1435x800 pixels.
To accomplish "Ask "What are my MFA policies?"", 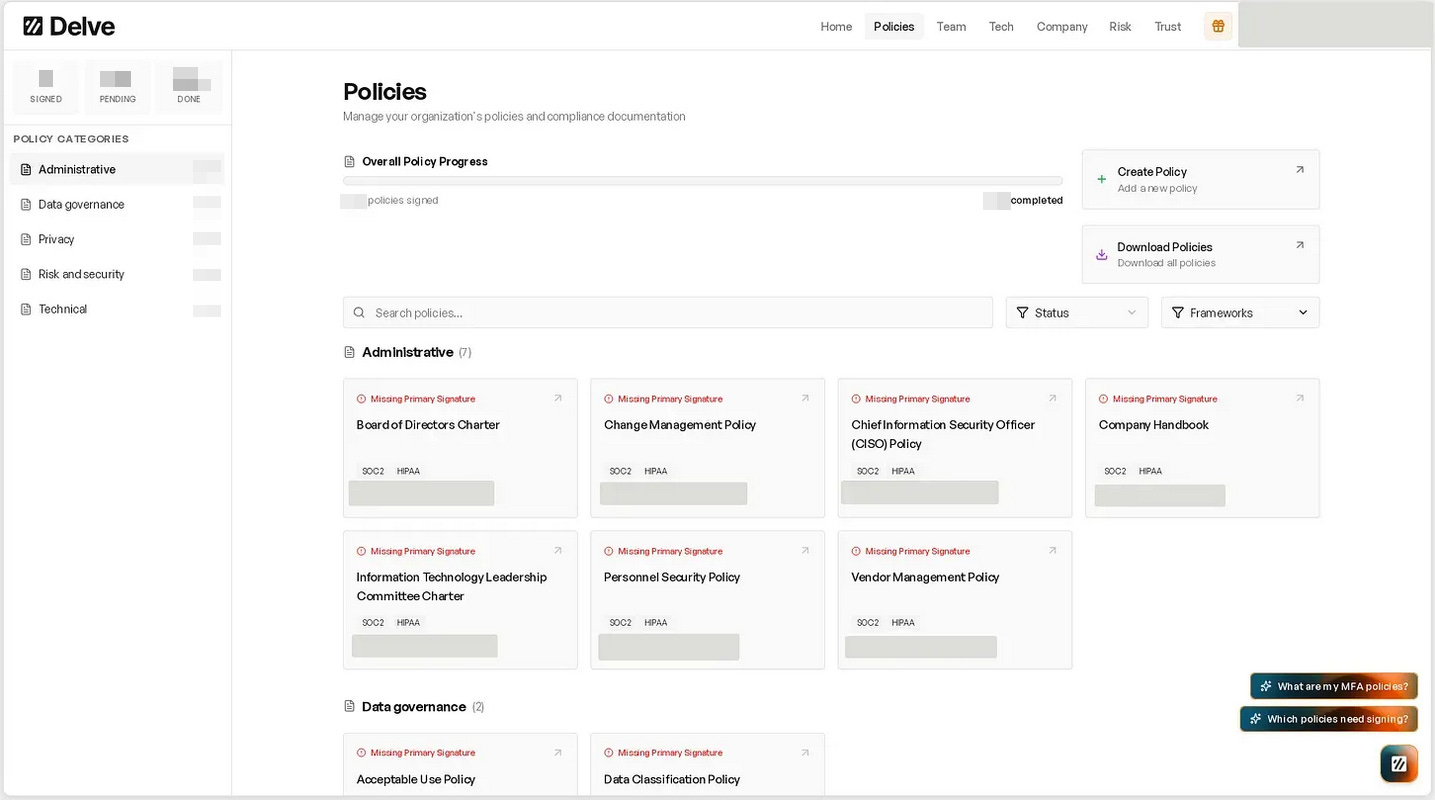I will tap(1334, 686).
